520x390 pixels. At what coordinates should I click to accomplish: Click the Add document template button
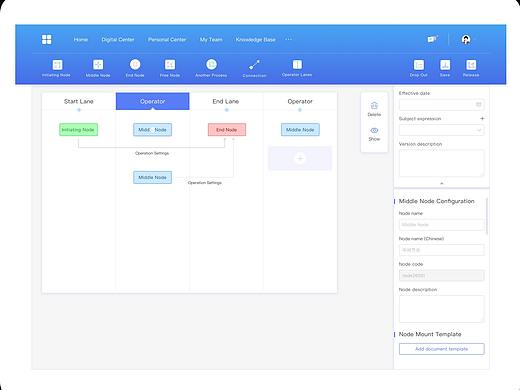click(441, 349)
